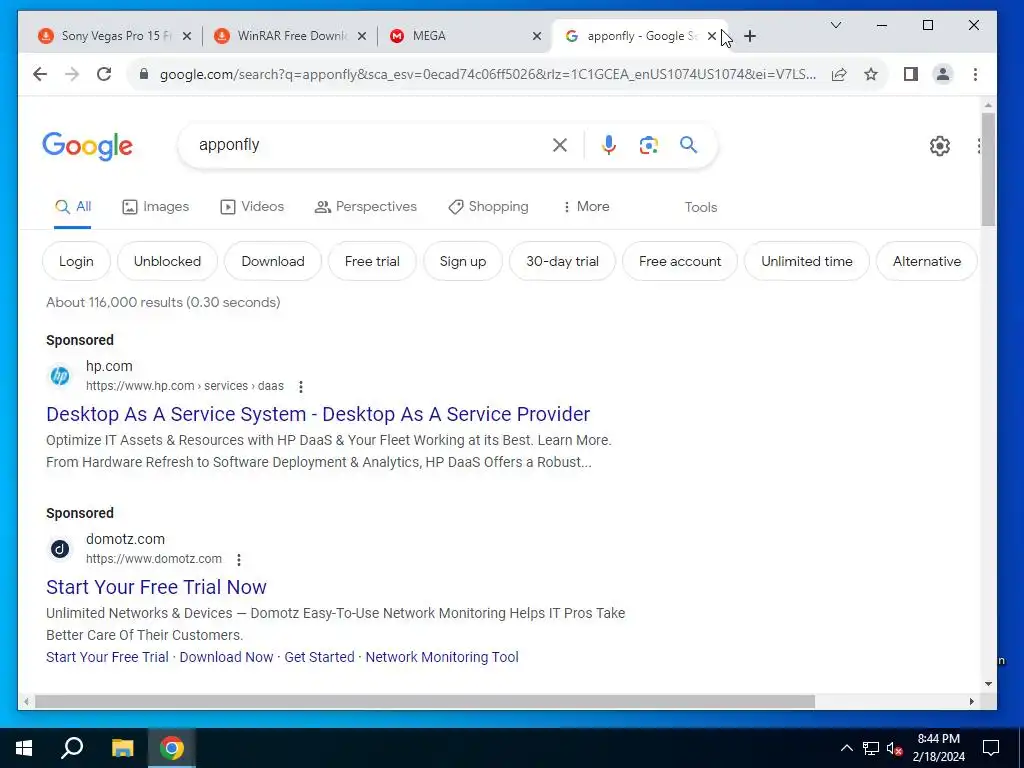1024x768 pixels.
Task: Click the Unlimited time chip
Action: [807, 261]
